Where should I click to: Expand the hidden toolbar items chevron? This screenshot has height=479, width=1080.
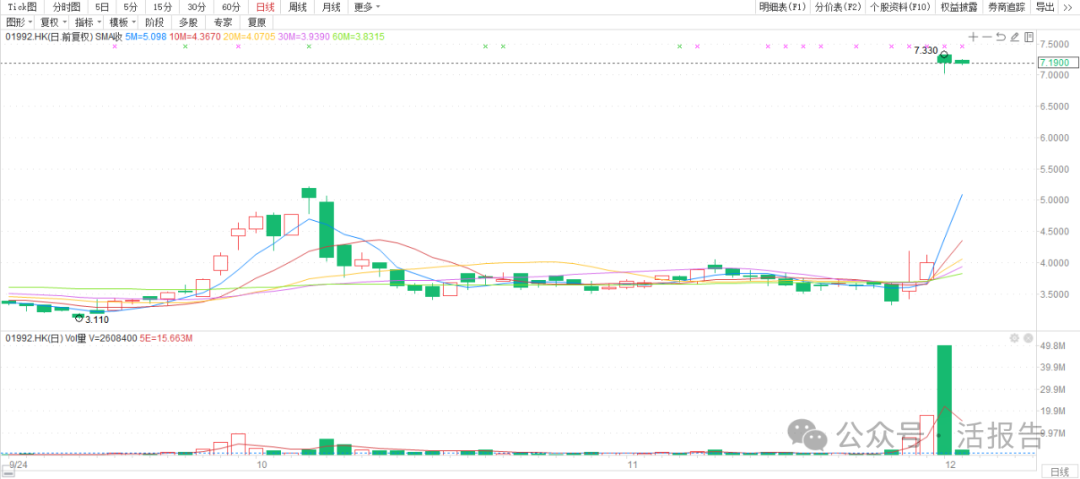point(1066,7)
